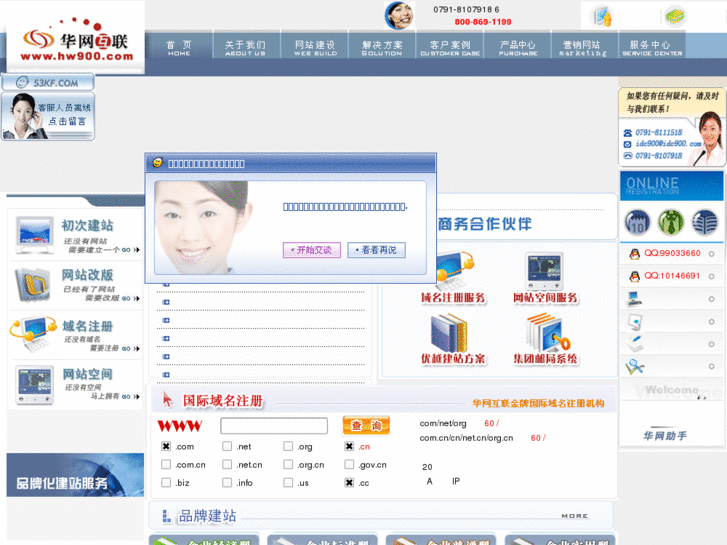Click the 华网助手 label
This screenshot has height=545, width=727.
coord(665,436)
